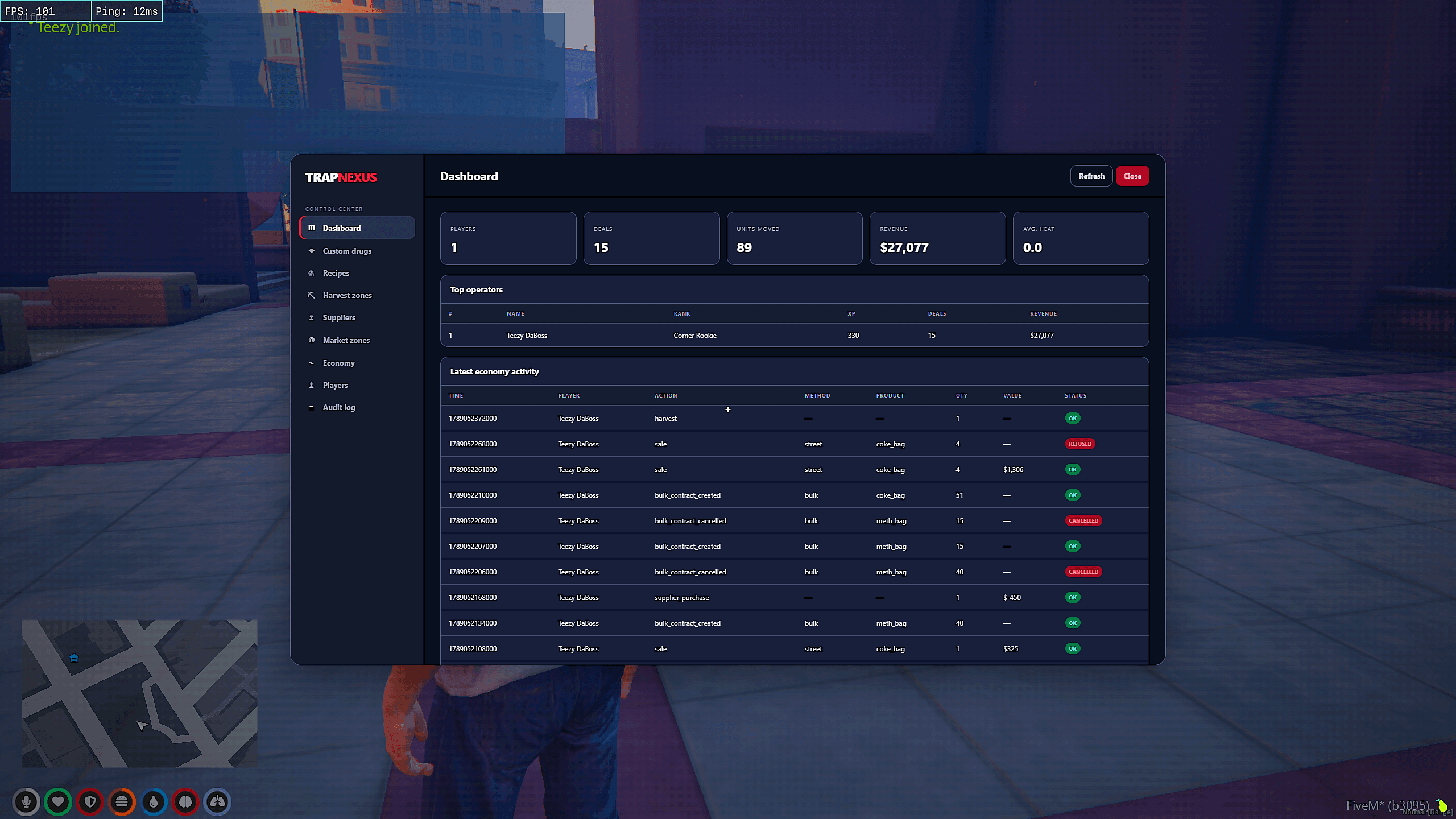Click the Dashboard sidebar icon

coord(311,228)
